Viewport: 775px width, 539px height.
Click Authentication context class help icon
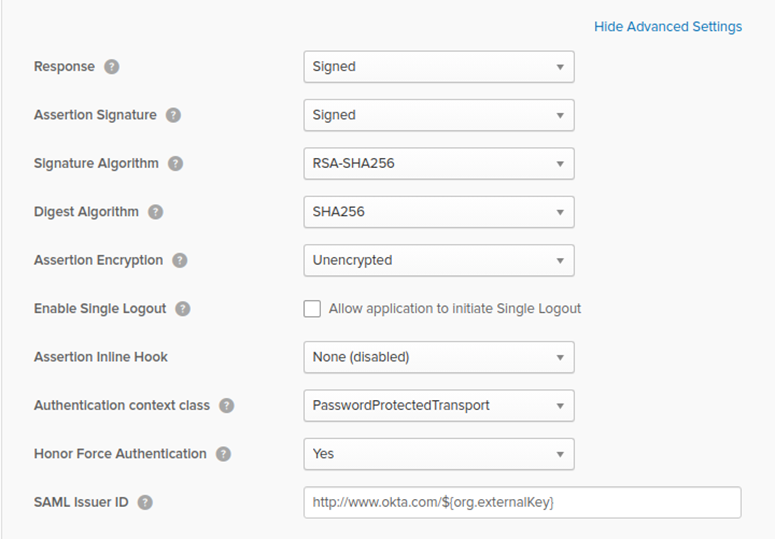tap(227, 406)
